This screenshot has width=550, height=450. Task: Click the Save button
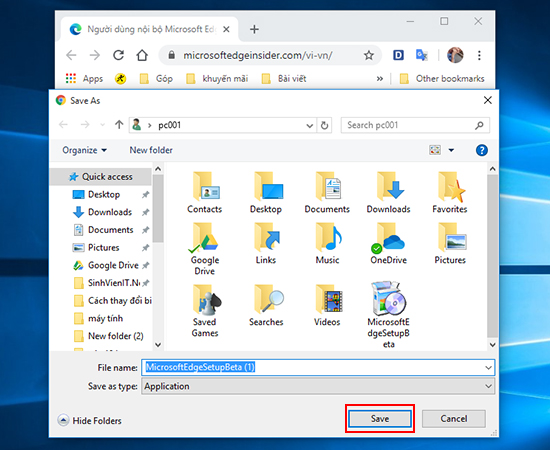click(380, 418)
